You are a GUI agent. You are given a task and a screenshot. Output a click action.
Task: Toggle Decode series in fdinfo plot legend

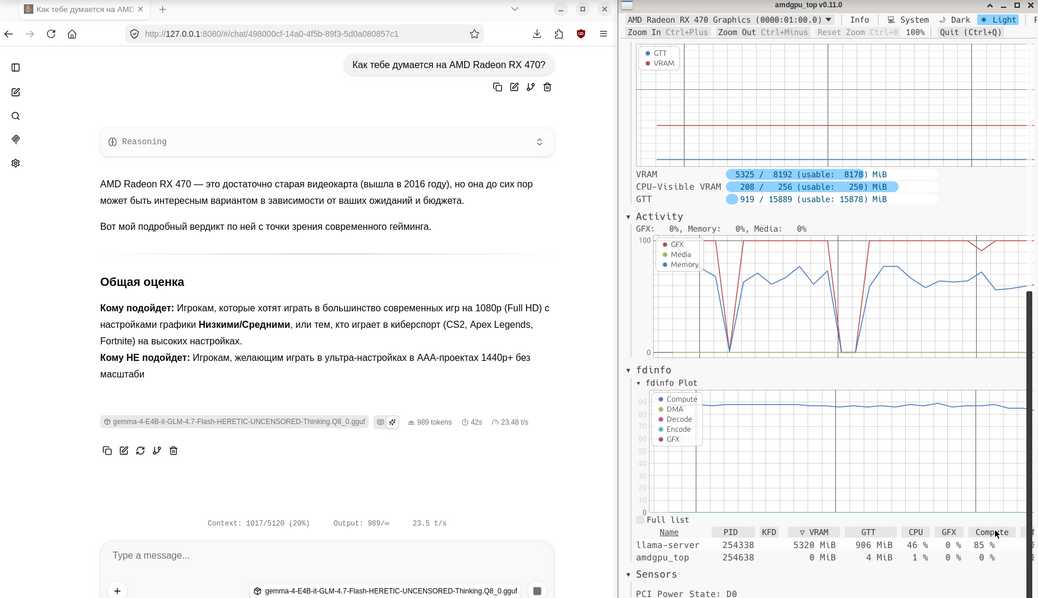pos(675,419)
